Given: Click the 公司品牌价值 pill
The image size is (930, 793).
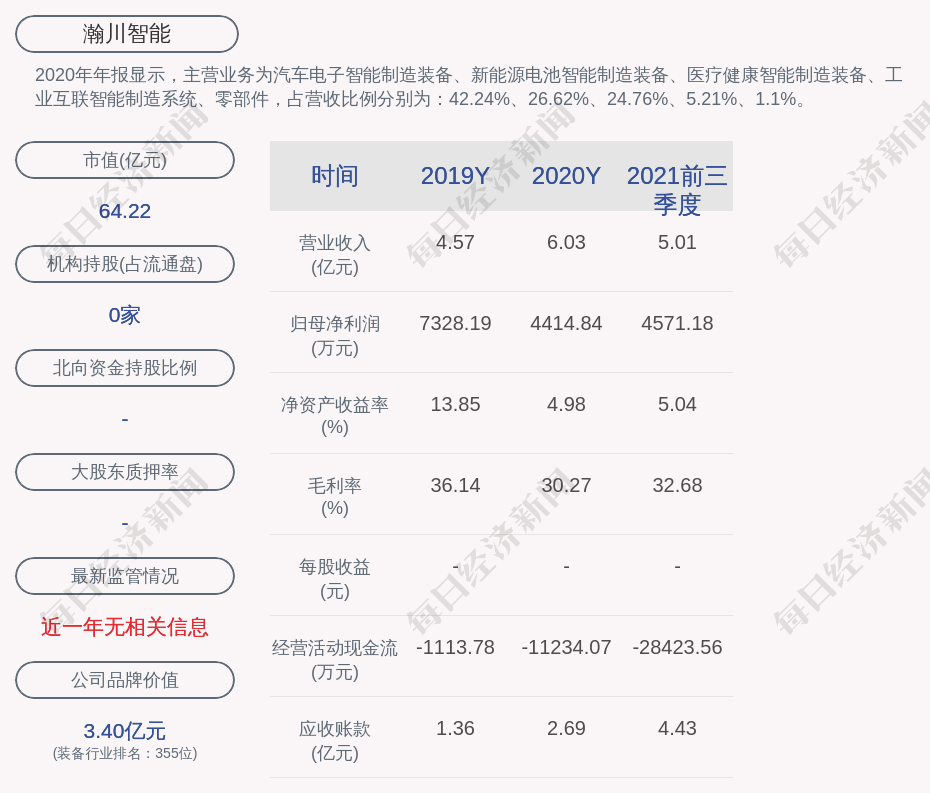Looking at the screenshot, I should tap(125, 680).
